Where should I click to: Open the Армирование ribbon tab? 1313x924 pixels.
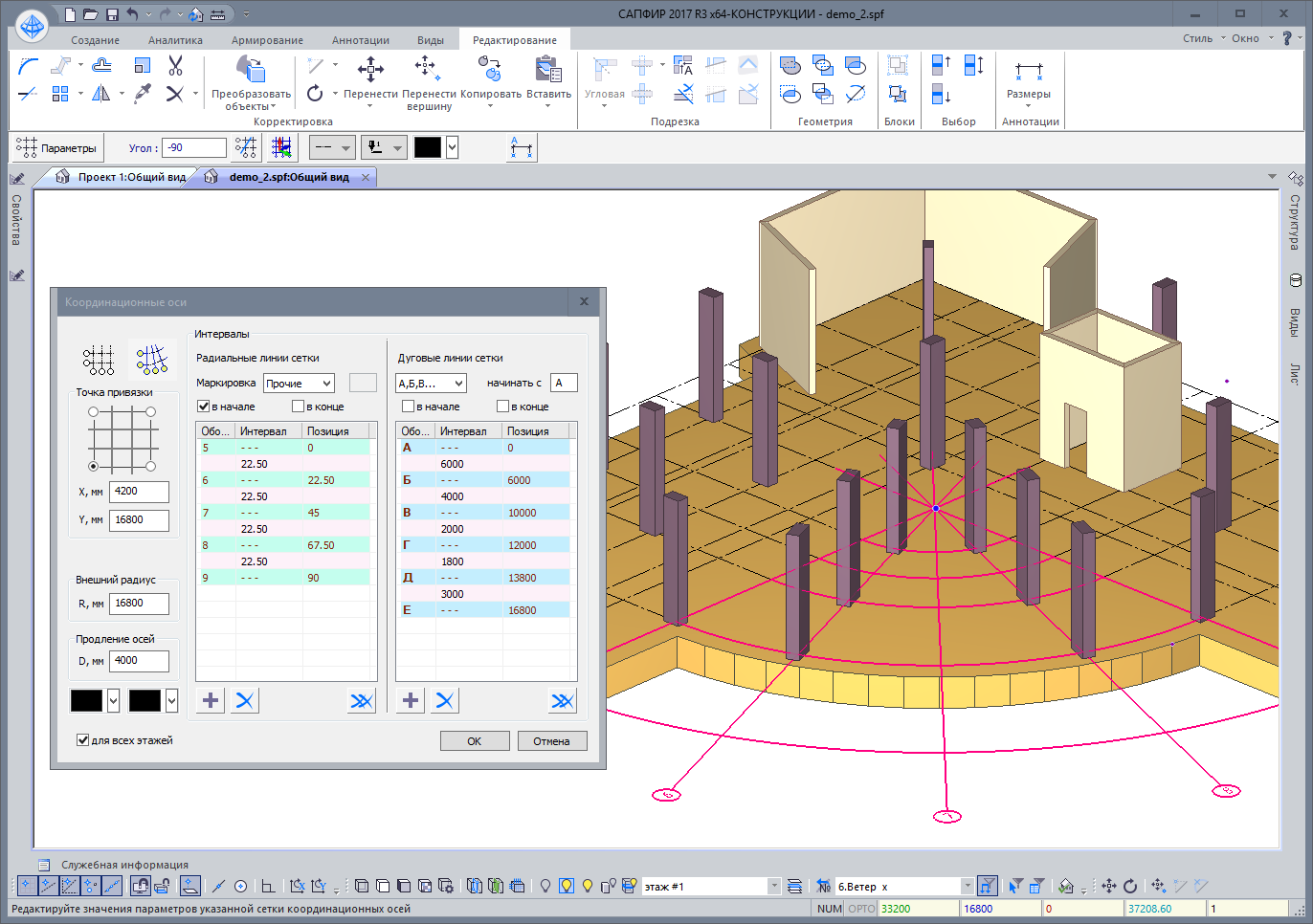coord(267,40)
